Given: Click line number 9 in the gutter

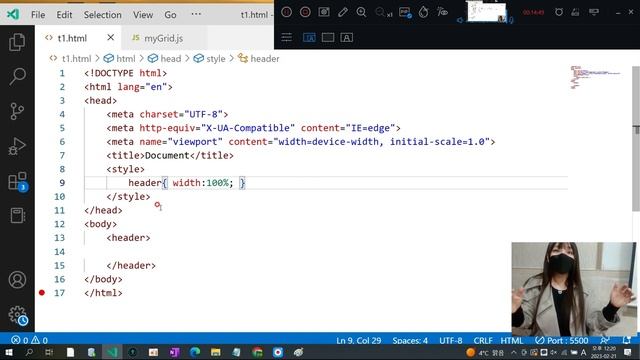Looking at the screenshot, I should [62, 183].
